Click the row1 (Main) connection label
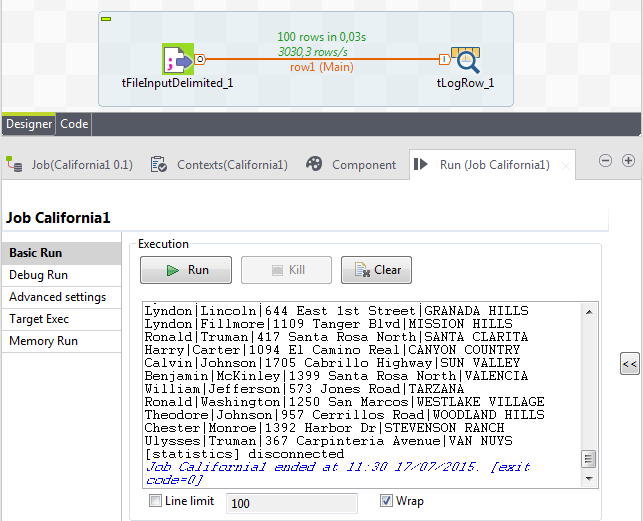 [x=322, y=67]
